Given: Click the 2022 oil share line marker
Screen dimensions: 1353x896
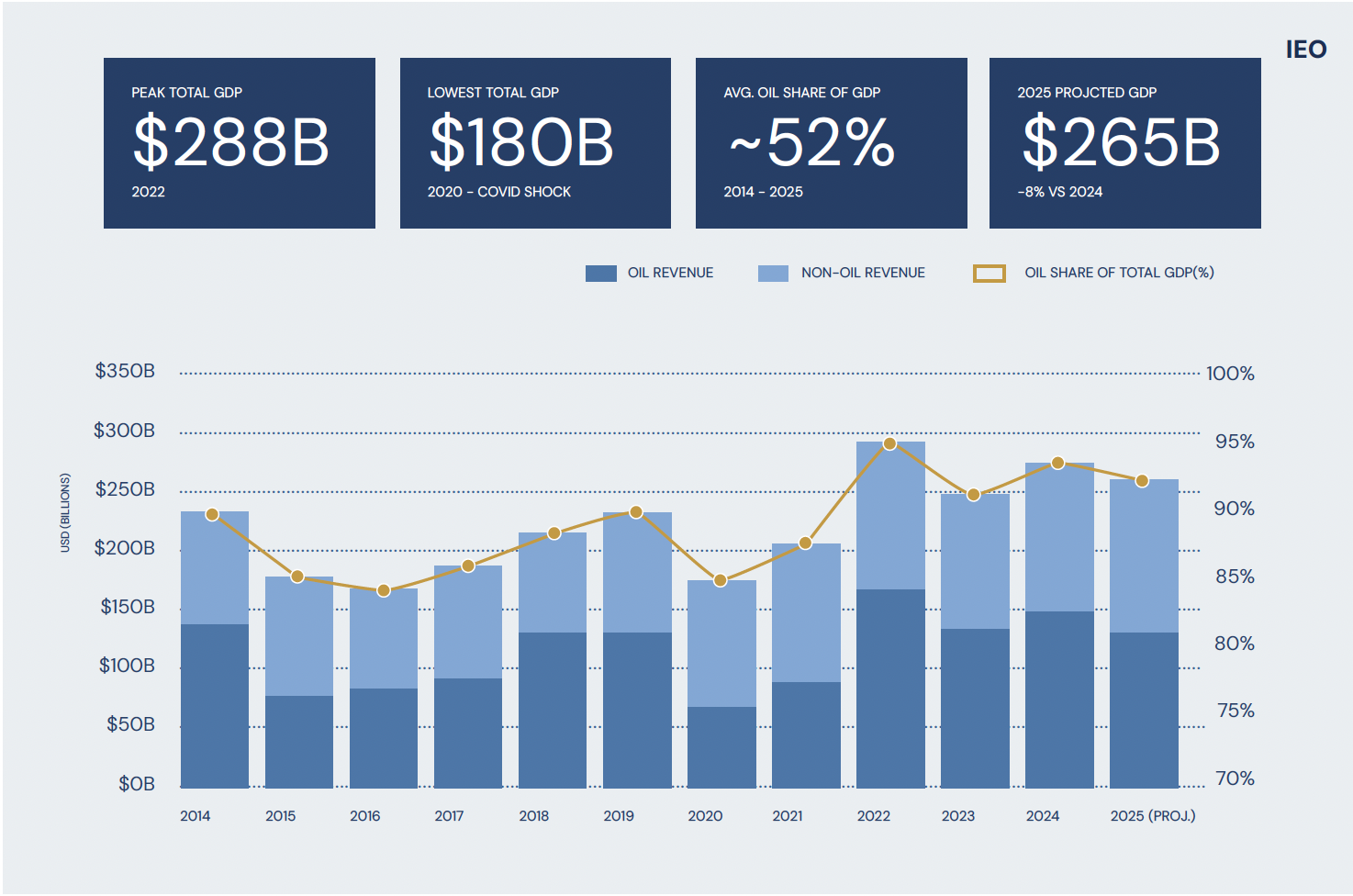Looking at the screenshot, I should 889,444.
